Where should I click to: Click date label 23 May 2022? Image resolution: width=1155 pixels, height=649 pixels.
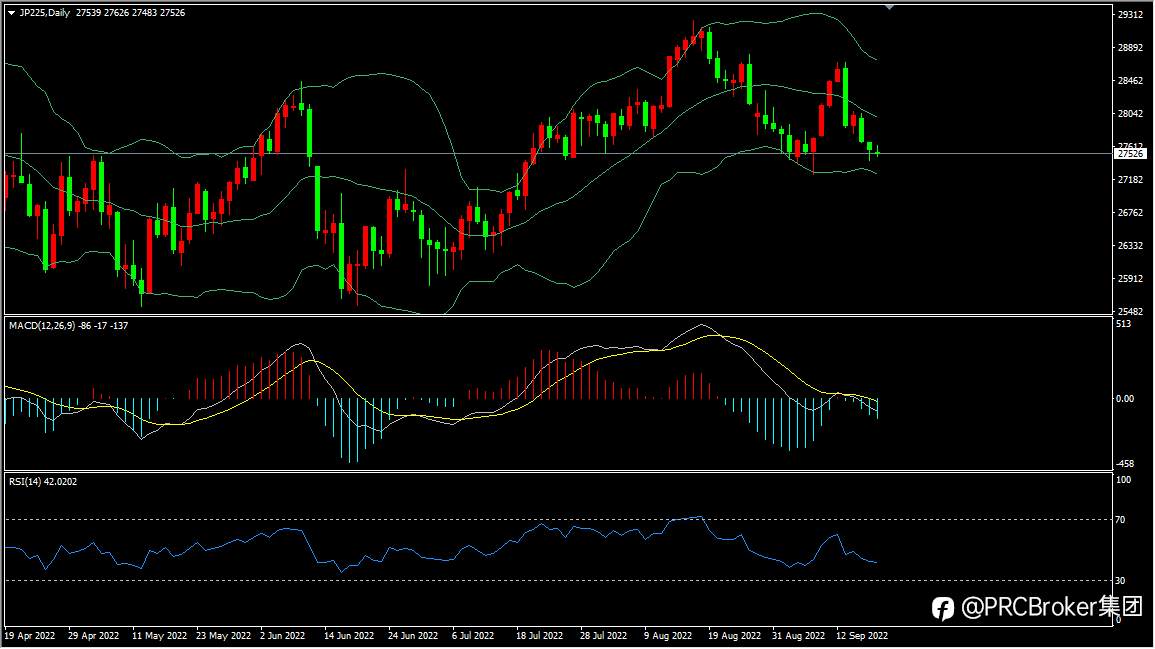[x=223, y=636]
